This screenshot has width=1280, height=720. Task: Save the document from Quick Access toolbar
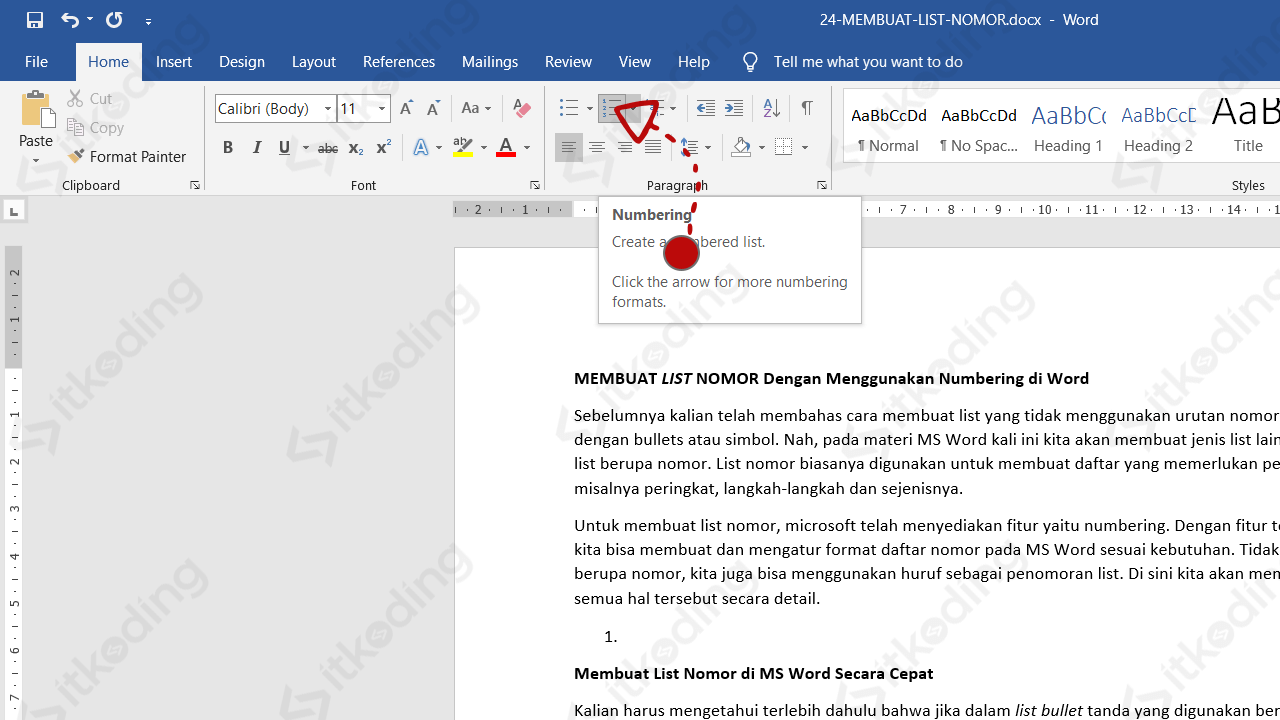tap(35, 20)
